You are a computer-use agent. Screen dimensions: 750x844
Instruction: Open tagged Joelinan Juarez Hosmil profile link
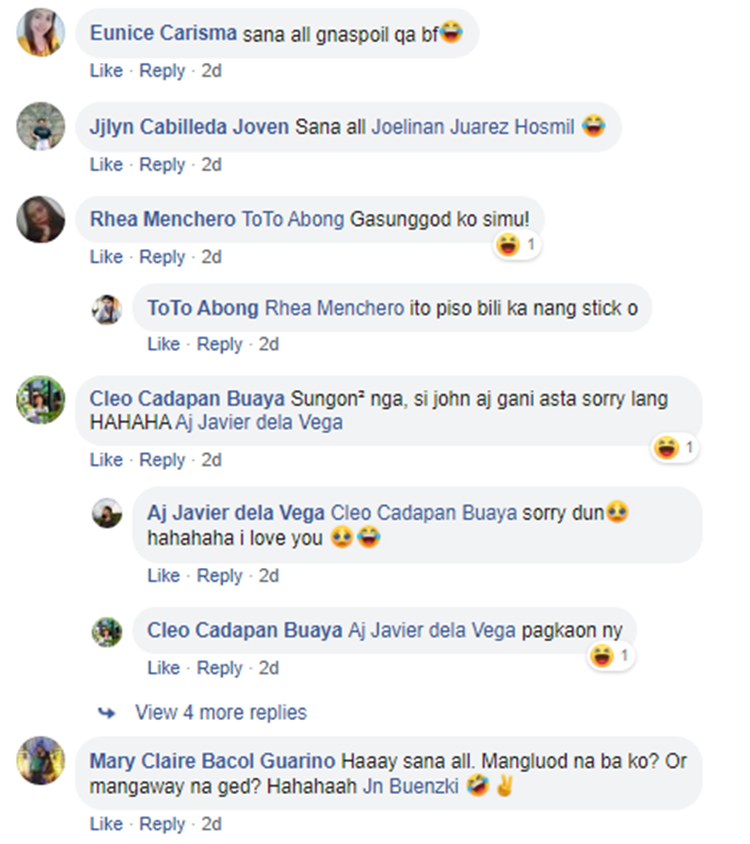click(473, 127)
